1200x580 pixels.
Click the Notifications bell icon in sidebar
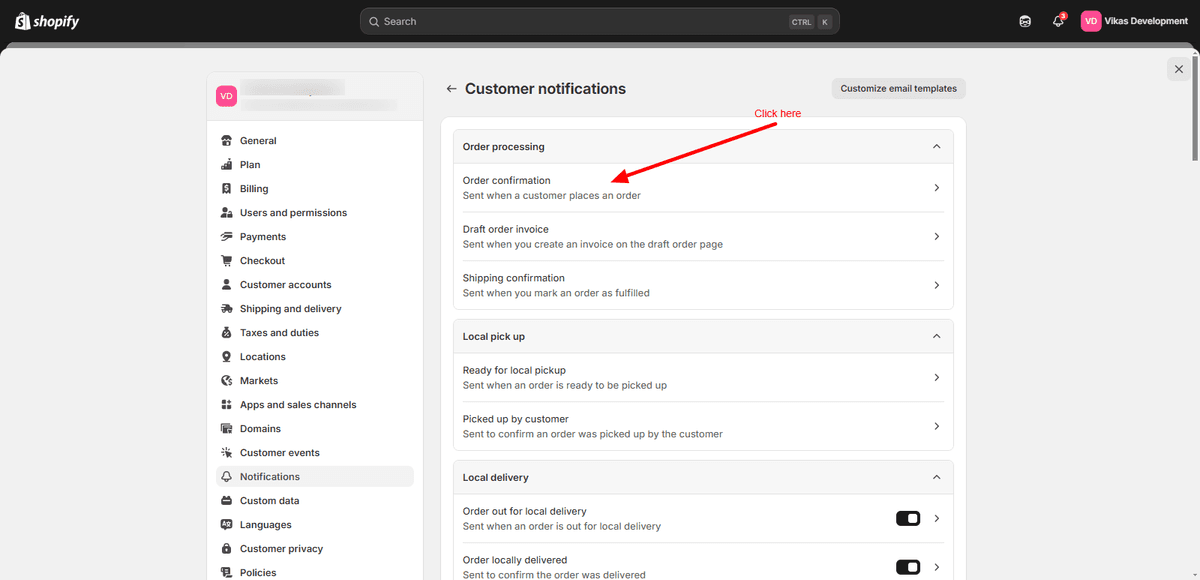[x=227, y=477]
